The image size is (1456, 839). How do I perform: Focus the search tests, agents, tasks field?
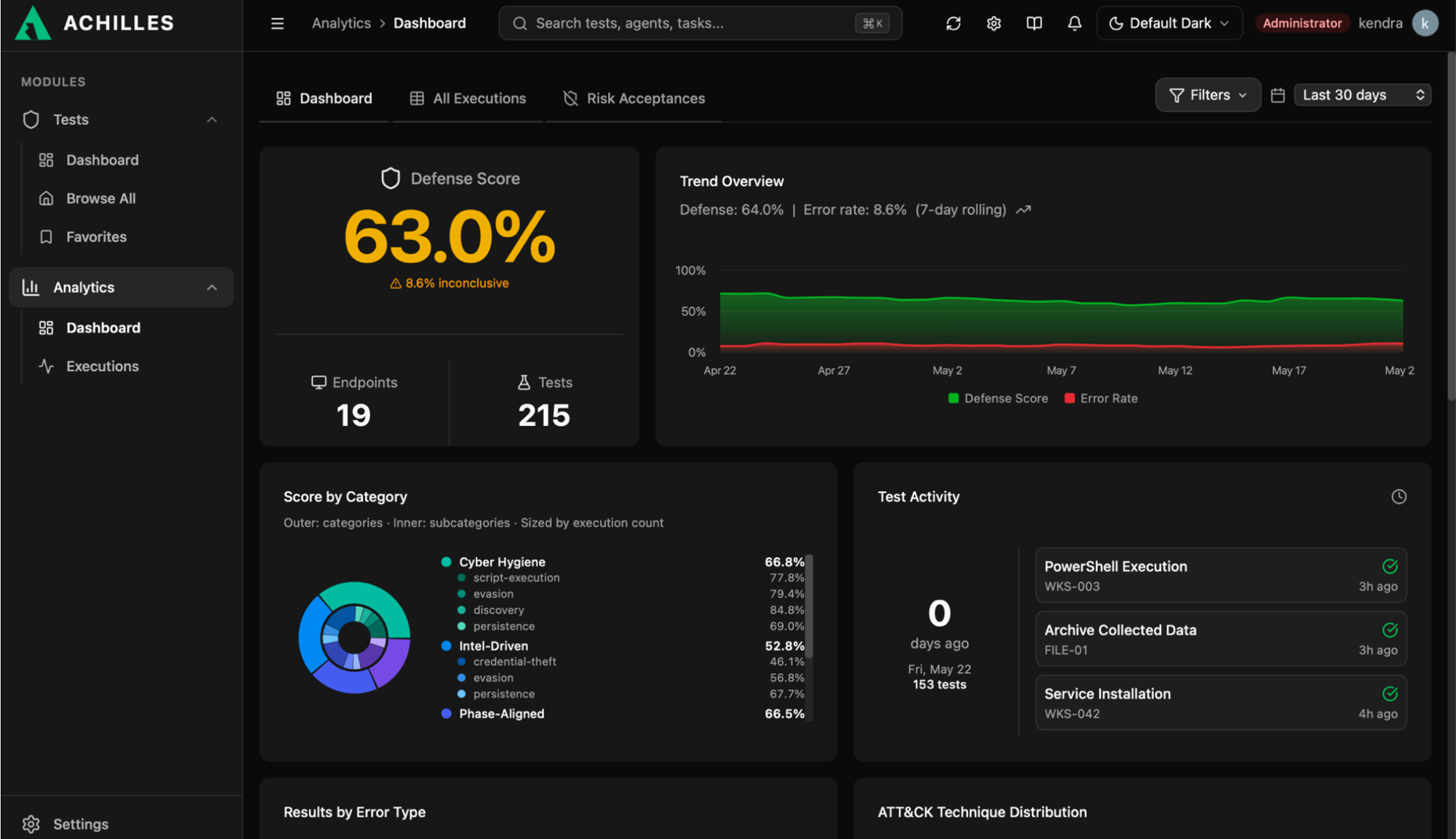click(700, 24)
